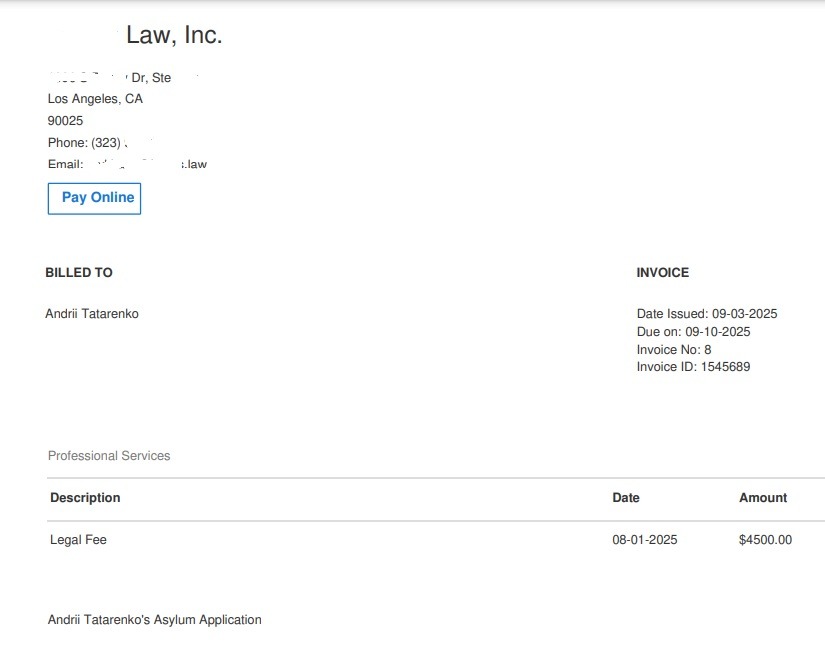
Task: Click the $4500.00 amount value
Action: point(765,540)
